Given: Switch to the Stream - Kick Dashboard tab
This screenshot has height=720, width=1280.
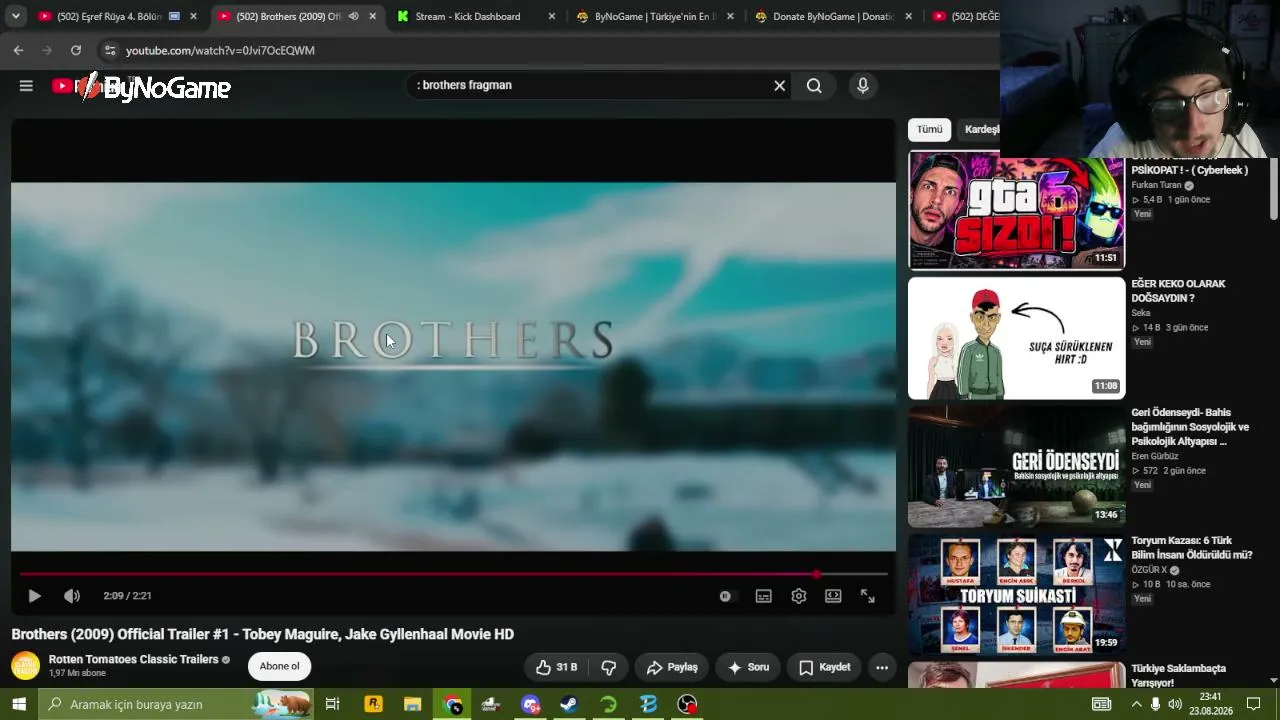Looking at the screenshot, I should tap(468, 16).
